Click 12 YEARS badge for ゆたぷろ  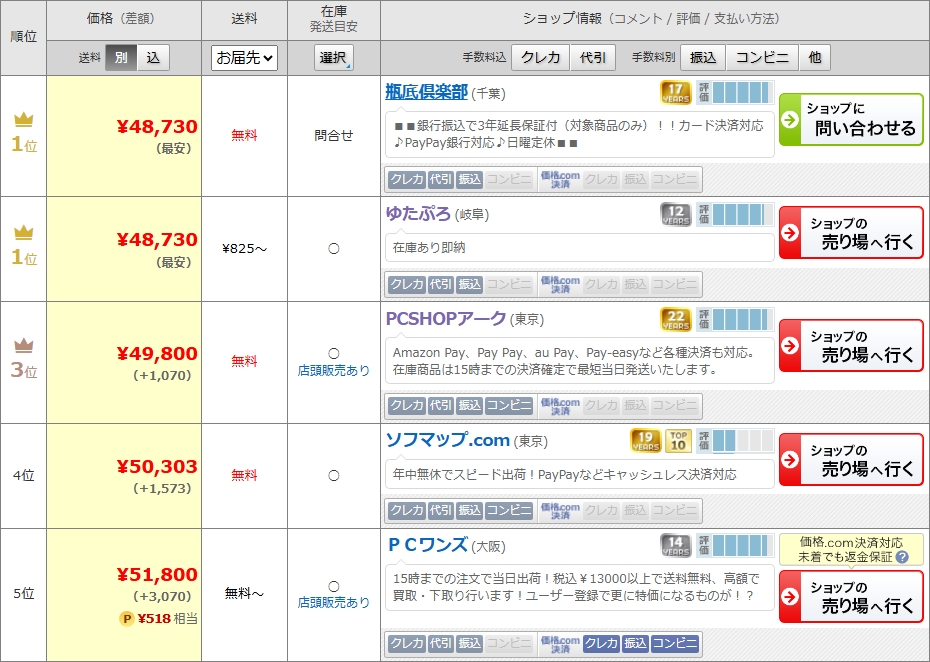click(676, 214)
